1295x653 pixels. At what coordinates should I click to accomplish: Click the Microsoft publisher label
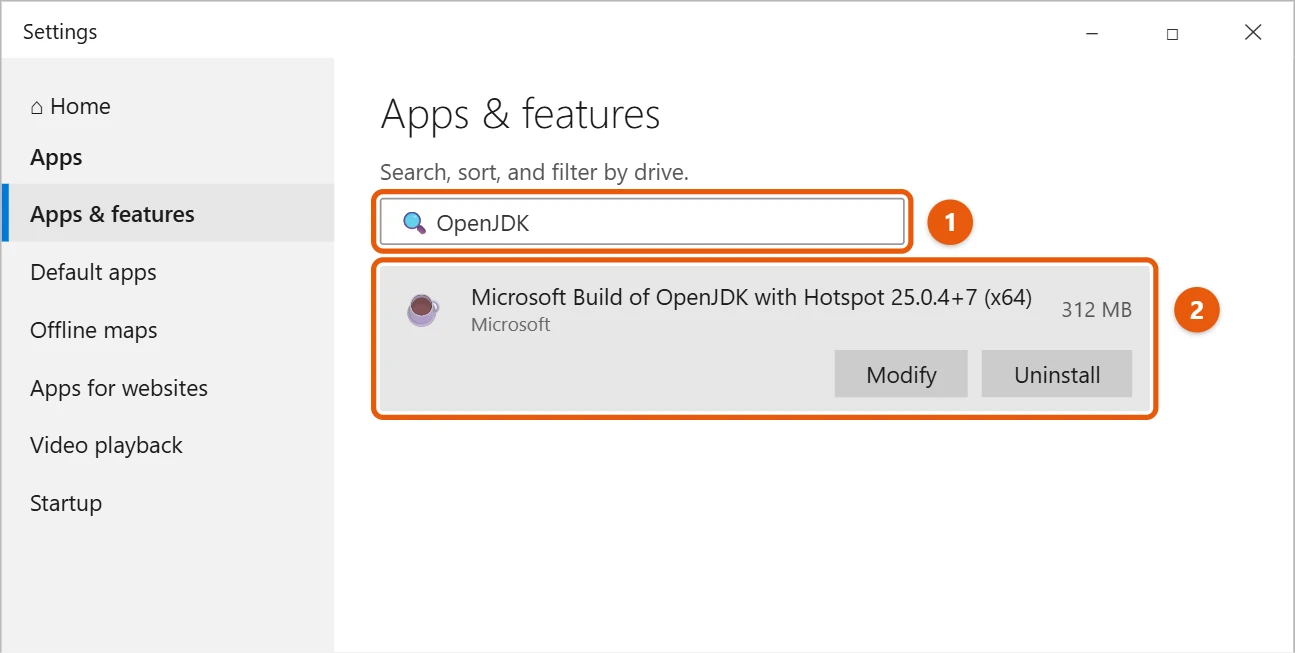(510, 325)
